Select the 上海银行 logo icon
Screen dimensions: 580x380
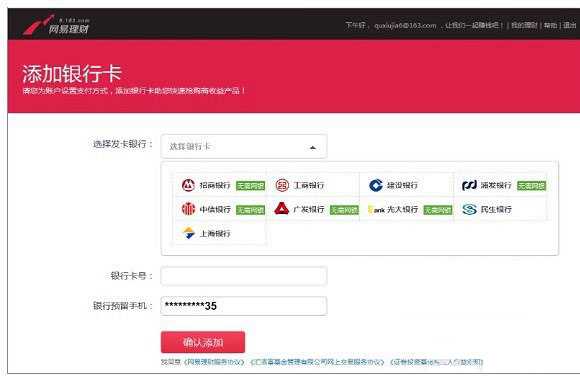[189, 233]
